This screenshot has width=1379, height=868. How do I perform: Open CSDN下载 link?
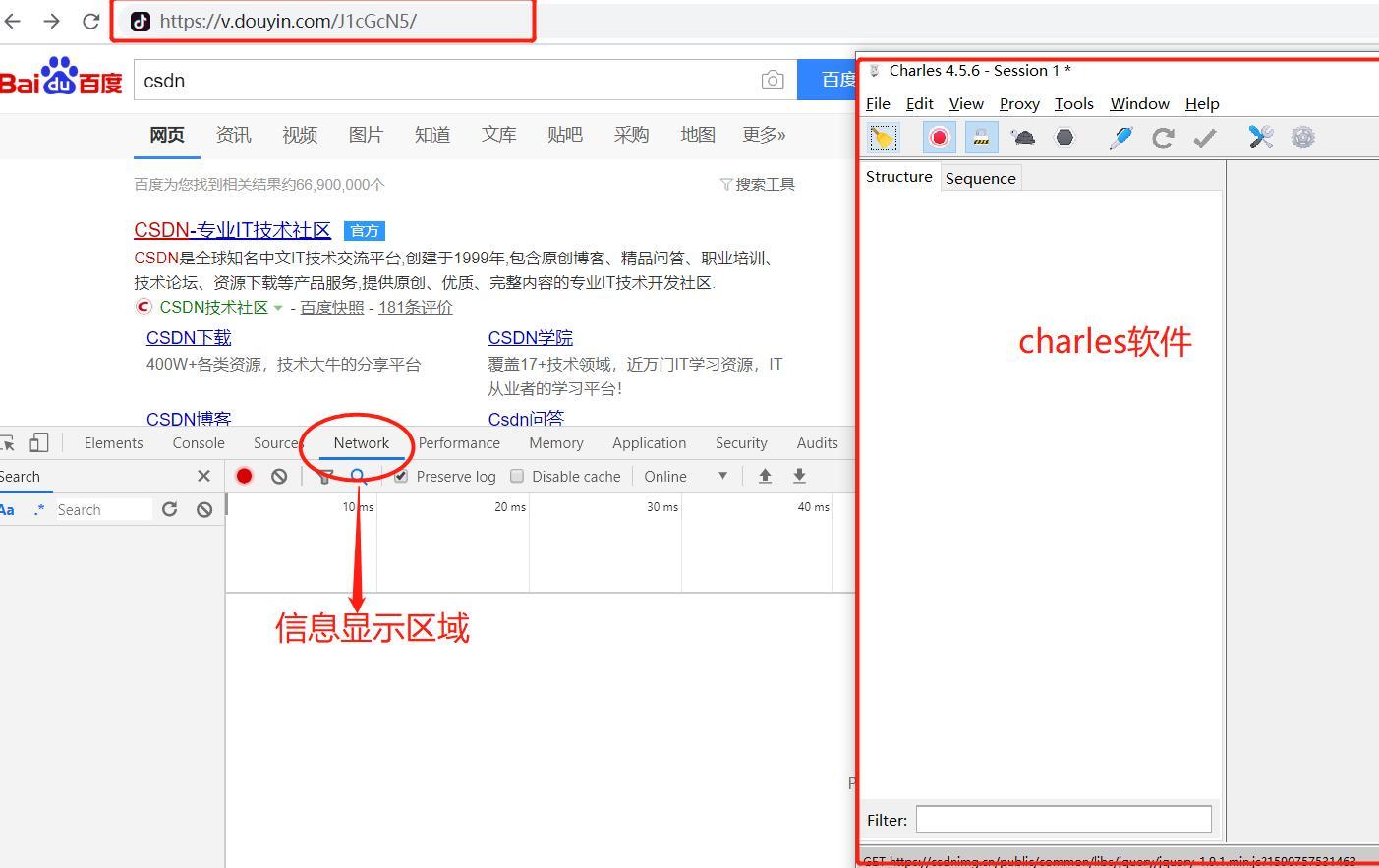pos(189,337)
